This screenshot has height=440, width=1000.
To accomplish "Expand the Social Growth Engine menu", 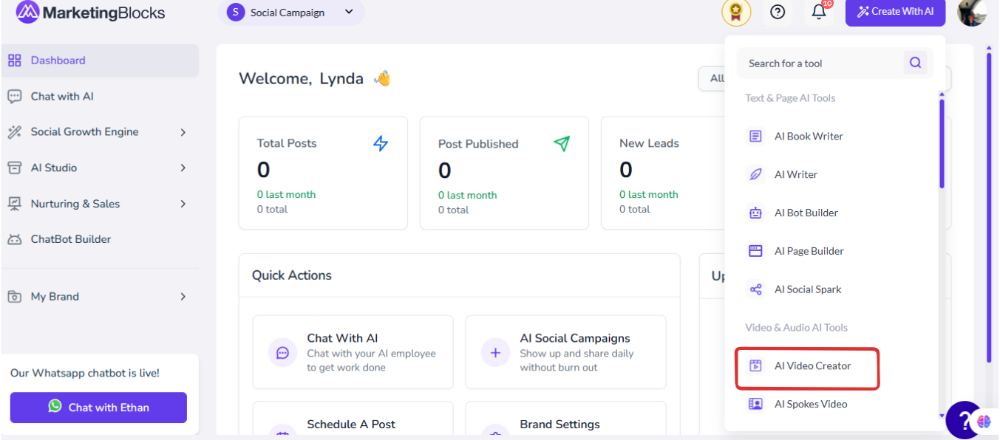I will click(x=100, y=132).
